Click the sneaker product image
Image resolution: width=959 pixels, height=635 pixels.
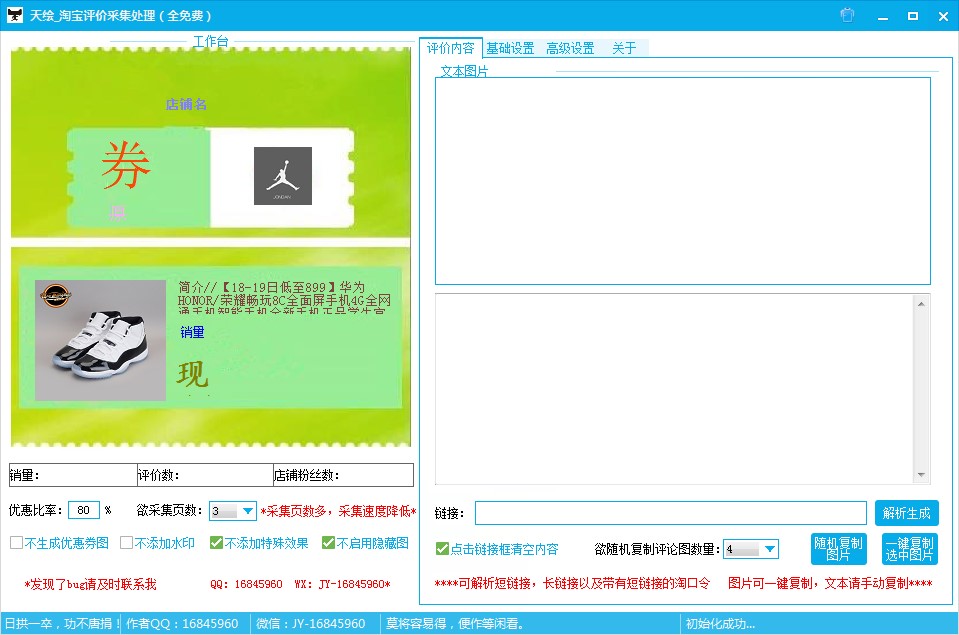click(100, 340)
